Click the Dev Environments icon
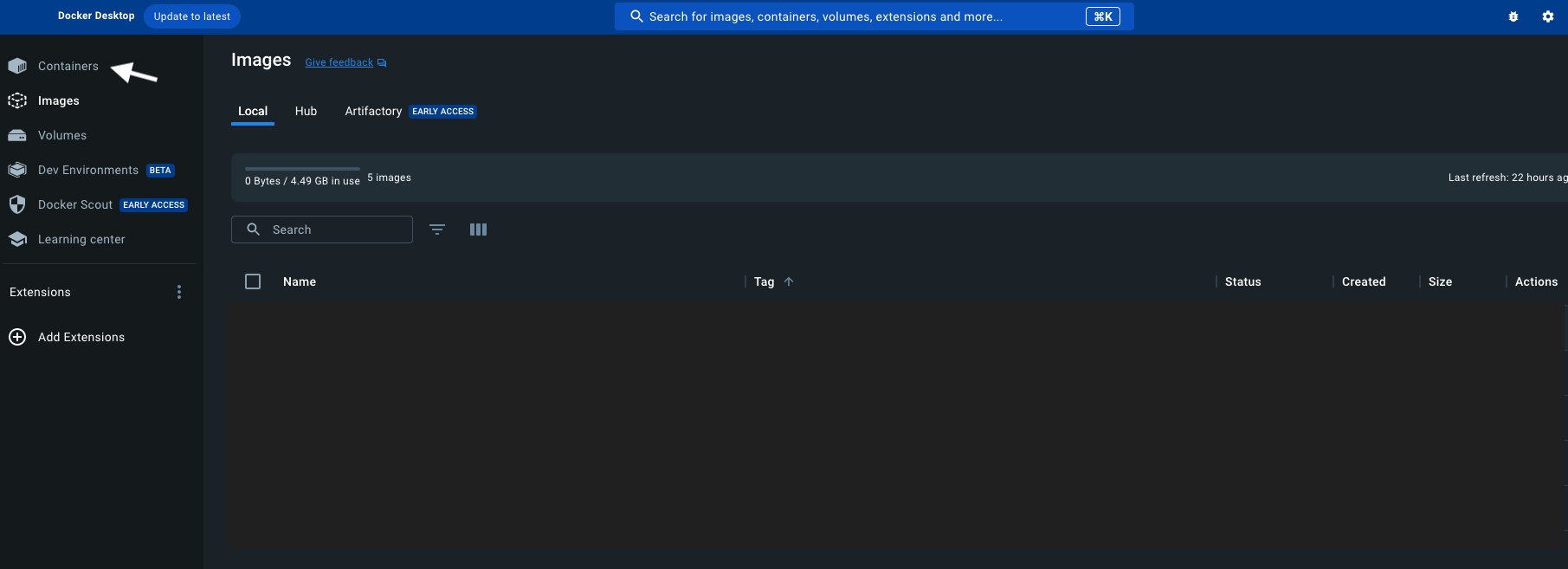Screen dimensions: 1568x569 (17, 171)
